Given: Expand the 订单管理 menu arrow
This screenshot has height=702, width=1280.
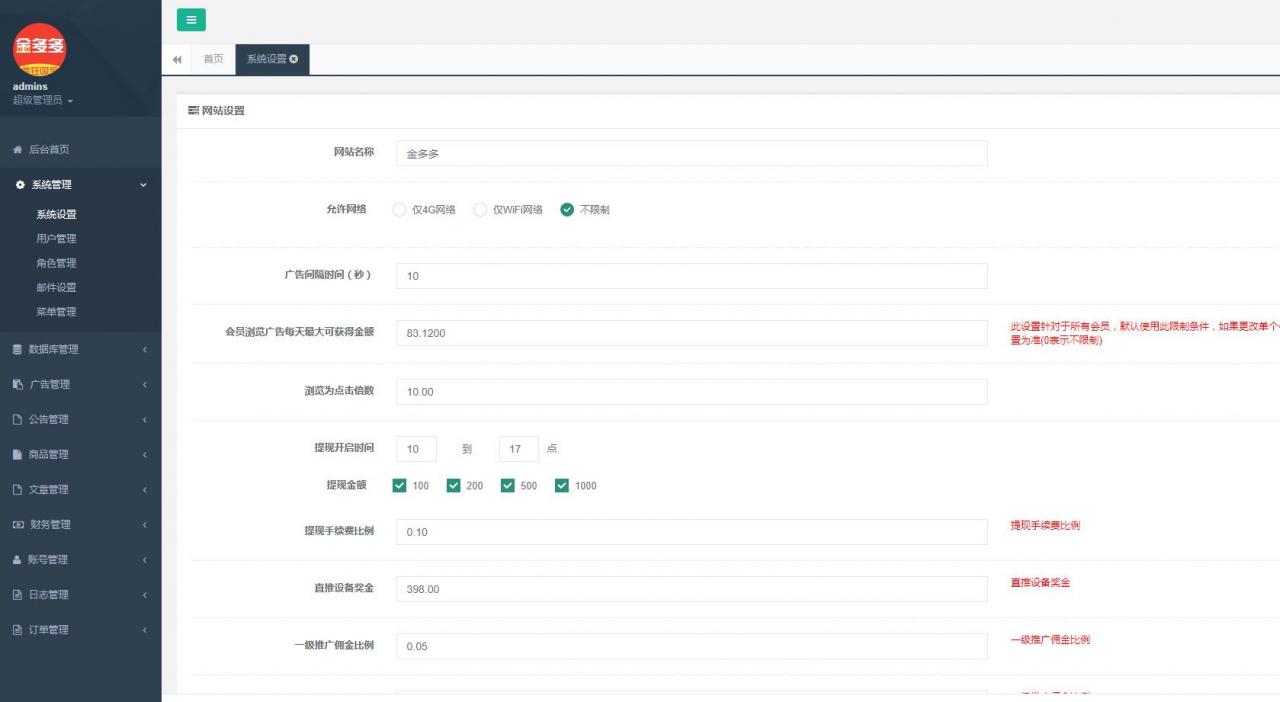Looking at the screenshot, I should pos(145,630).
